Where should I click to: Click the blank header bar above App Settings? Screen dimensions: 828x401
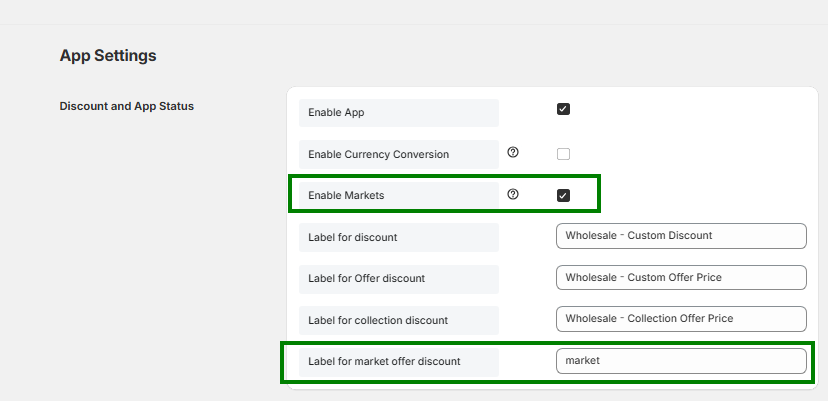[x=414, y=12]
